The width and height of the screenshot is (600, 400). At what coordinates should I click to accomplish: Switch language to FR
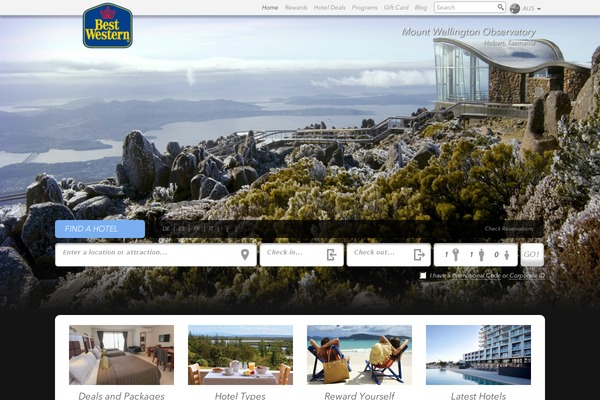tap(197, 229)
